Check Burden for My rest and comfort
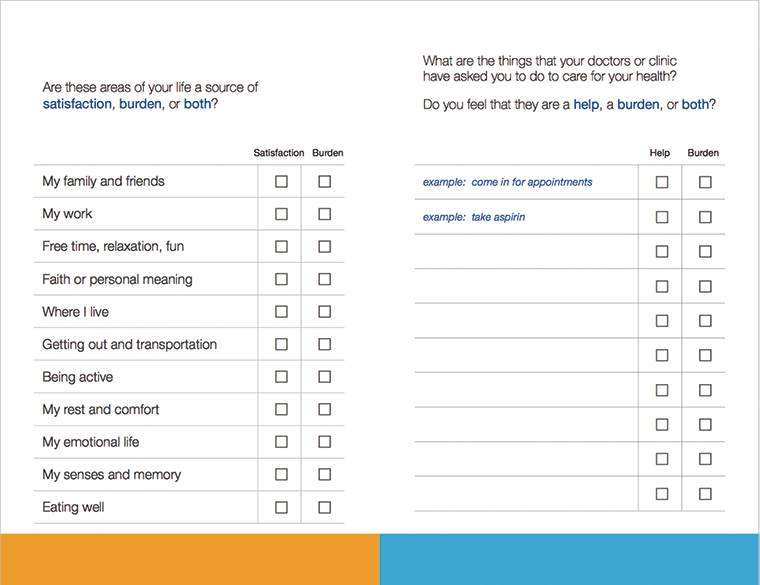The width and height of the screenshot is (760, 585). point(324,409)
